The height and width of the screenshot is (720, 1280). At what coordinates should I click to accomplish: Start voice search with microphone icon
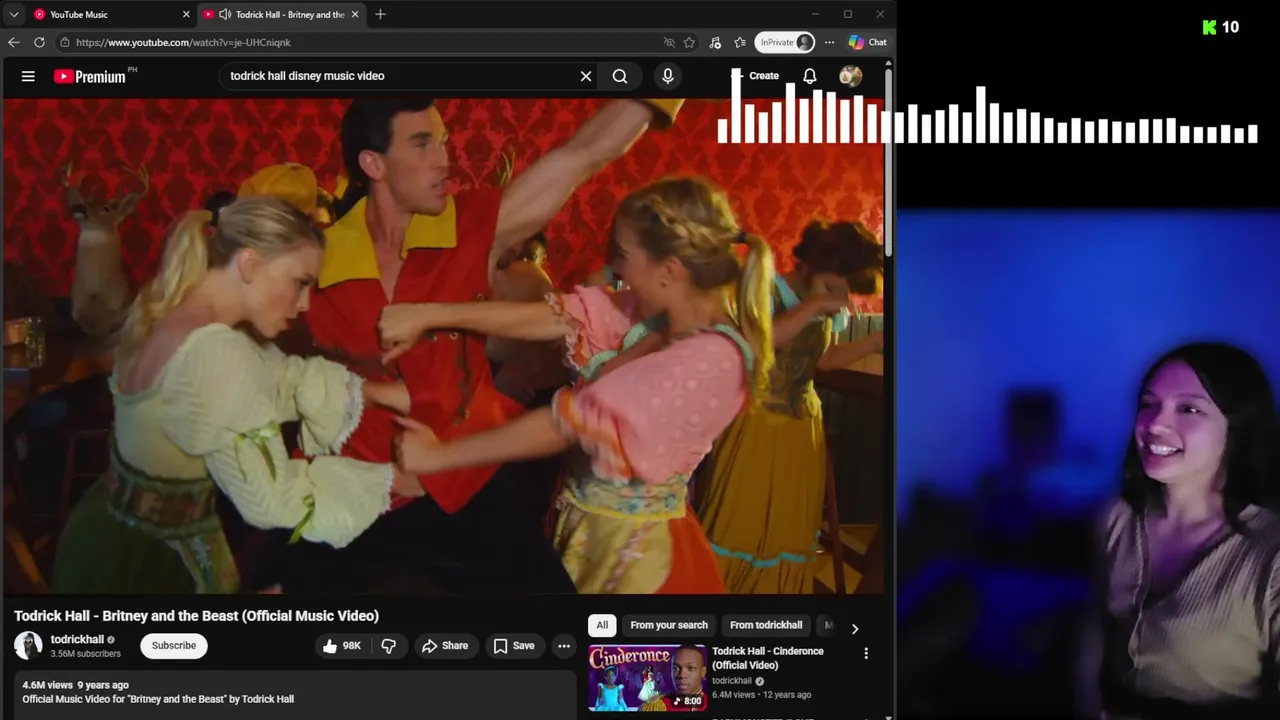tap(668, 76)
